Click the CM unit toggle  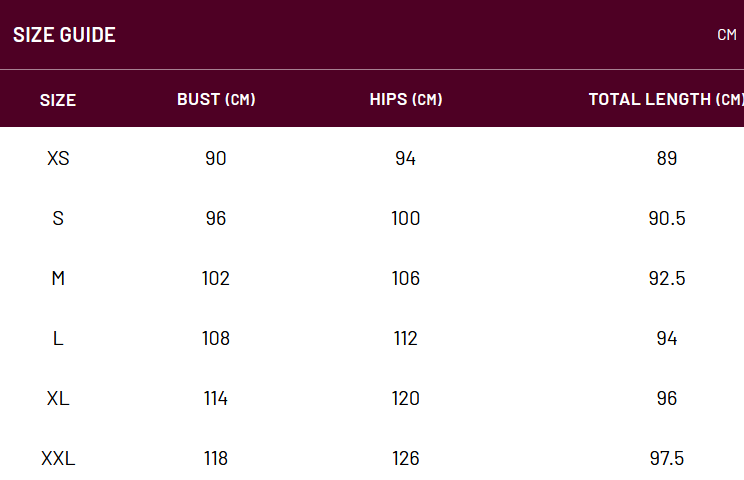coord(727,35)
